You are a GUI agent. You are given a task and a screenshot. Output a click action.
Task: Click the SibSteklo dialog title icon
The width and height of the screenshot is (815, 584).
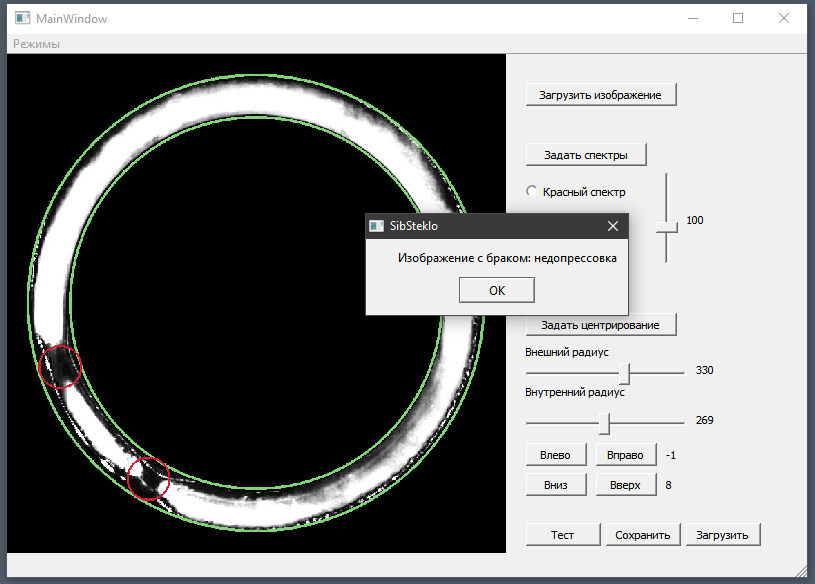[x=376, y=226]
